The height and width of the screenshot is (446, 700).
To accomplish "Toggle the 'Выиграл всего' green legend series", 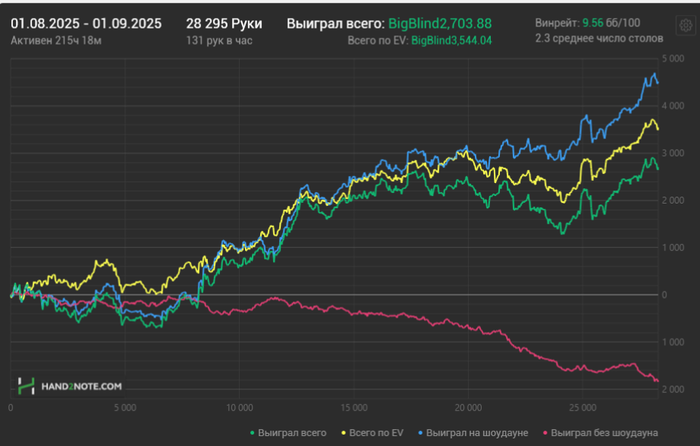I will 288,433.
